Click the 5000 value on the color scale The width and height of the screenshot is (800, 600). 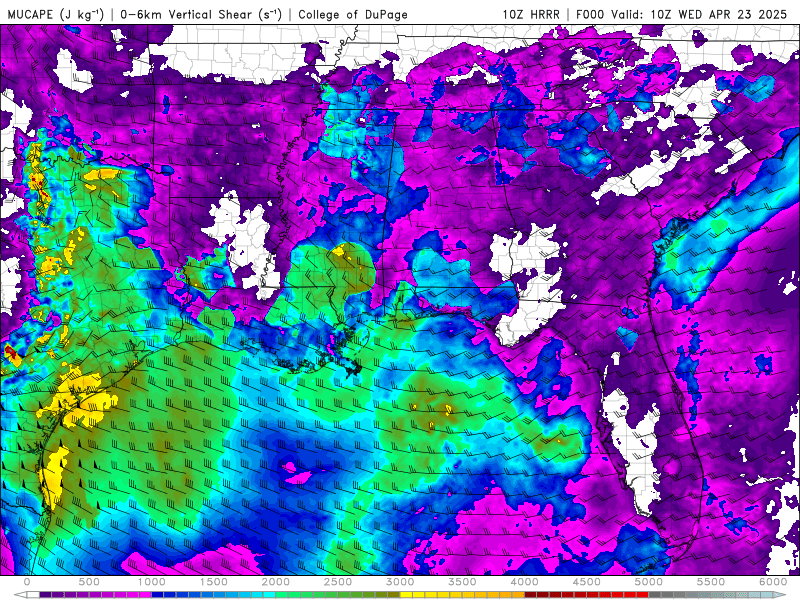(x=648, y=582)
